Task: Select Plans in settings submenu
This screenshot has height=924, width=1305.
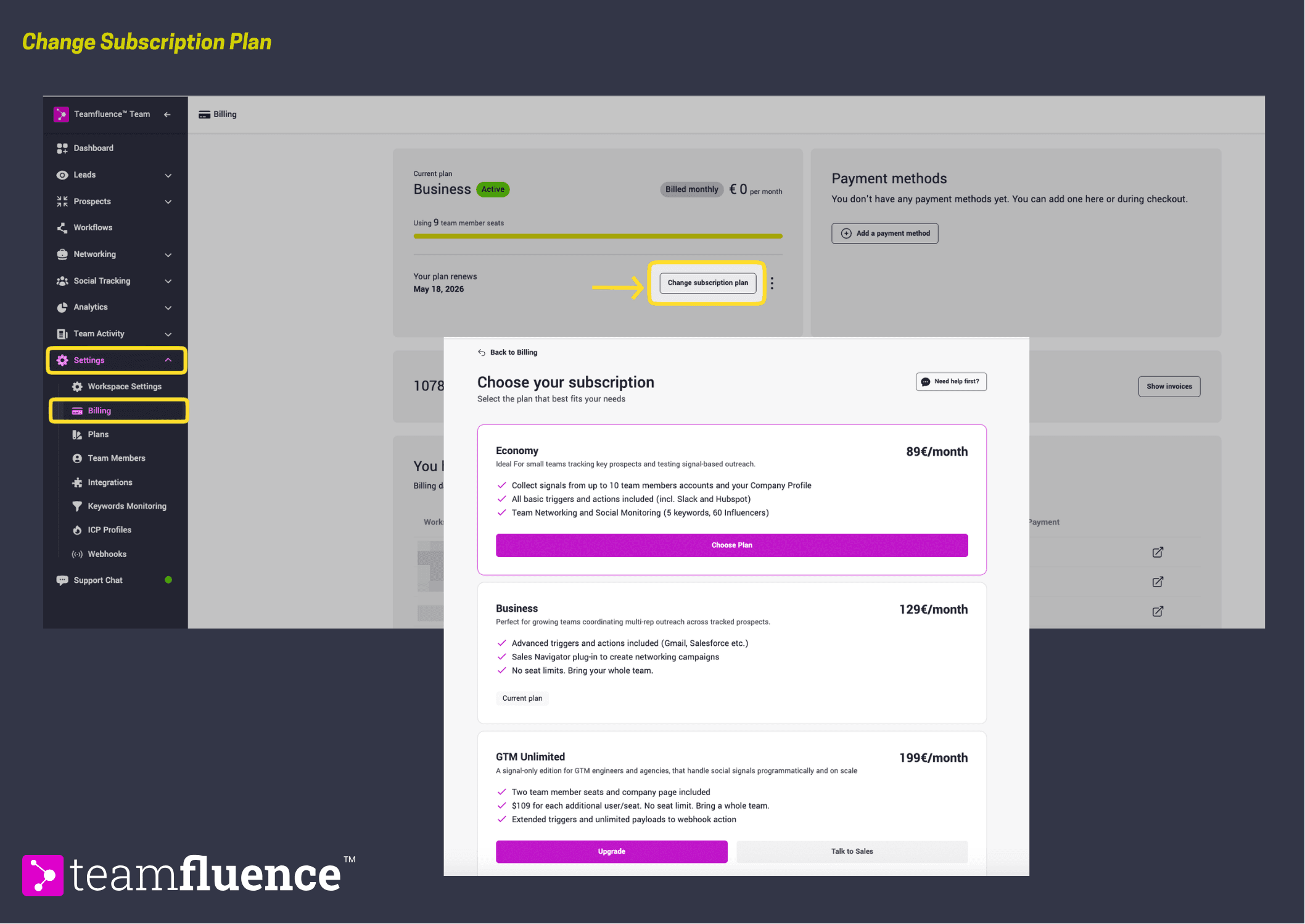Action: (98, 434)
